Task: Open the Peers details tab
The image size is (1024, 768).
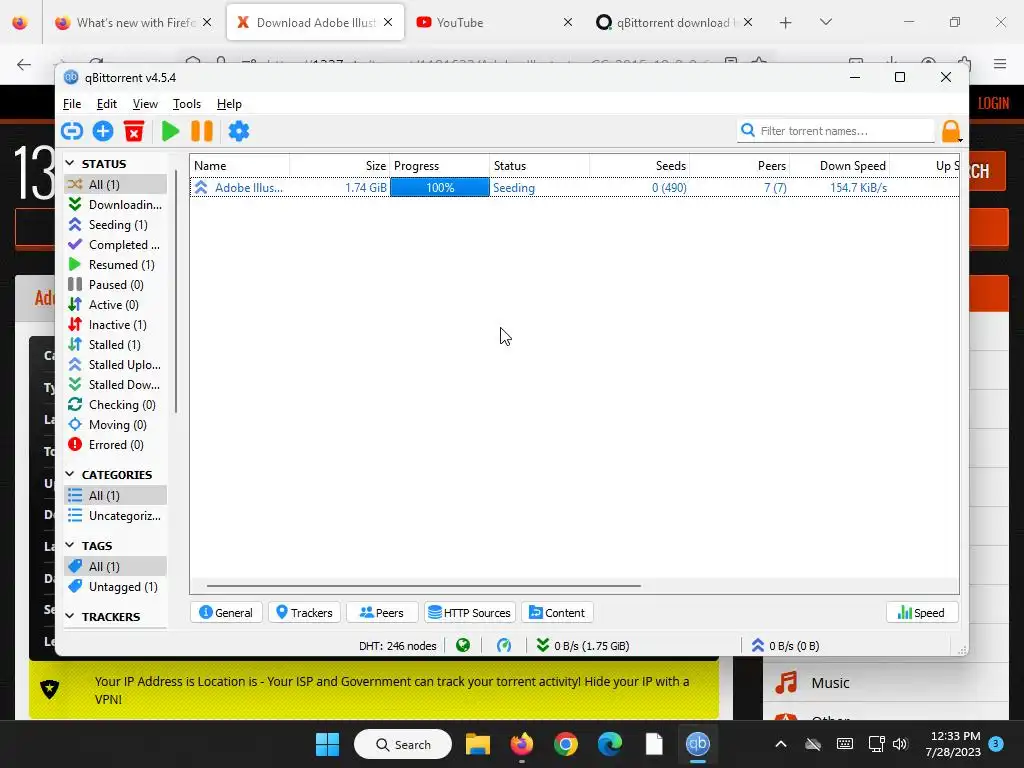Action: click(x=382, y=613)
